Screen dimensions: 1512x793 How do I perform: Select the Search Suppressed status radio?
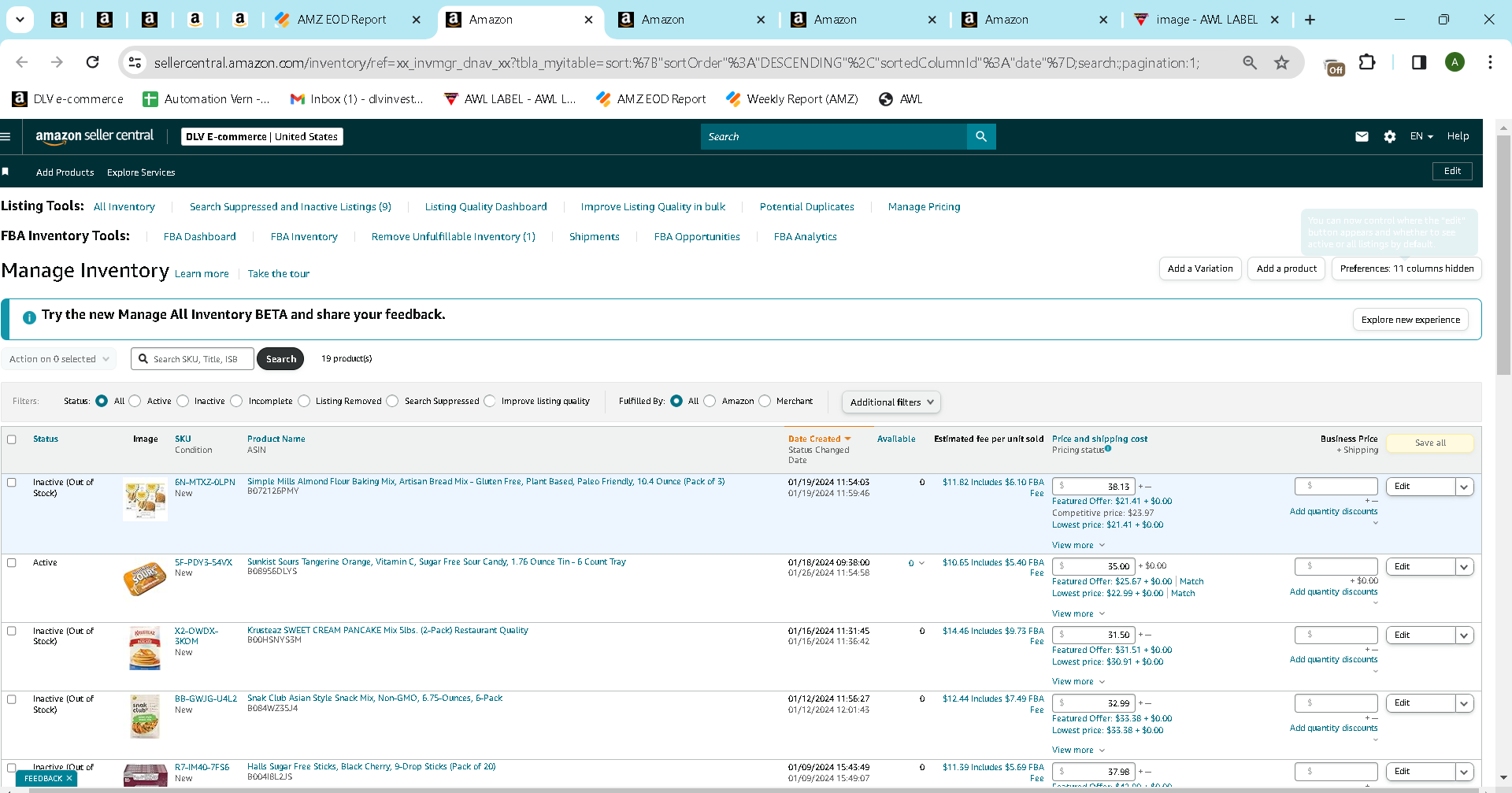tap(392, 401)
